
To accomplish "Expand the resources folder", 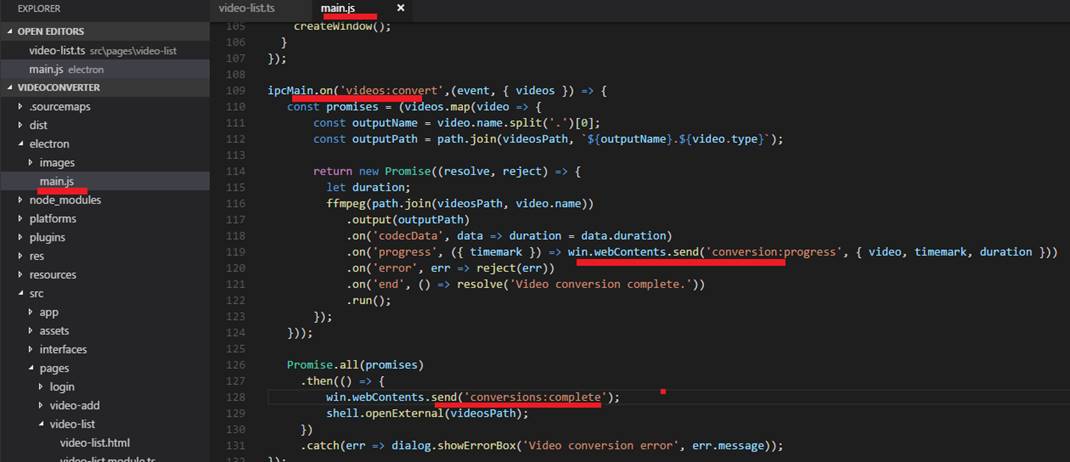I will coord(52,274).
